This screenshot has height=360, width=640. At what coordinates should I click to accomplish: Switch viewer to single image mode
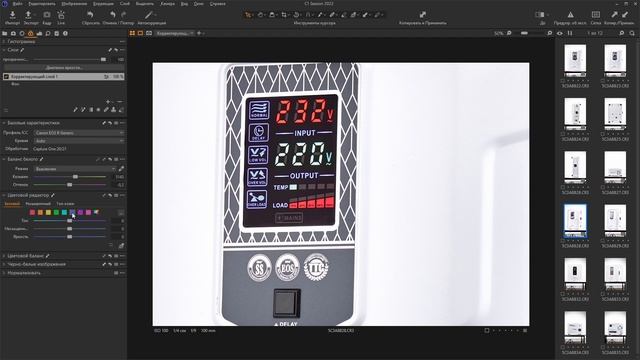(x=140, y=33)
